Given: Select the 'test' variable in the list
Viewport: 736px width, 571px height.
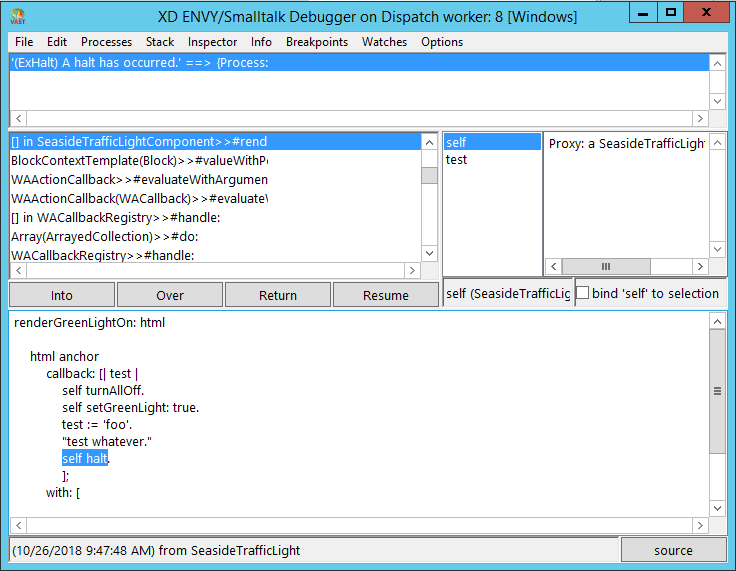Looking at the screenshot, I should click(x=457, y=160).
